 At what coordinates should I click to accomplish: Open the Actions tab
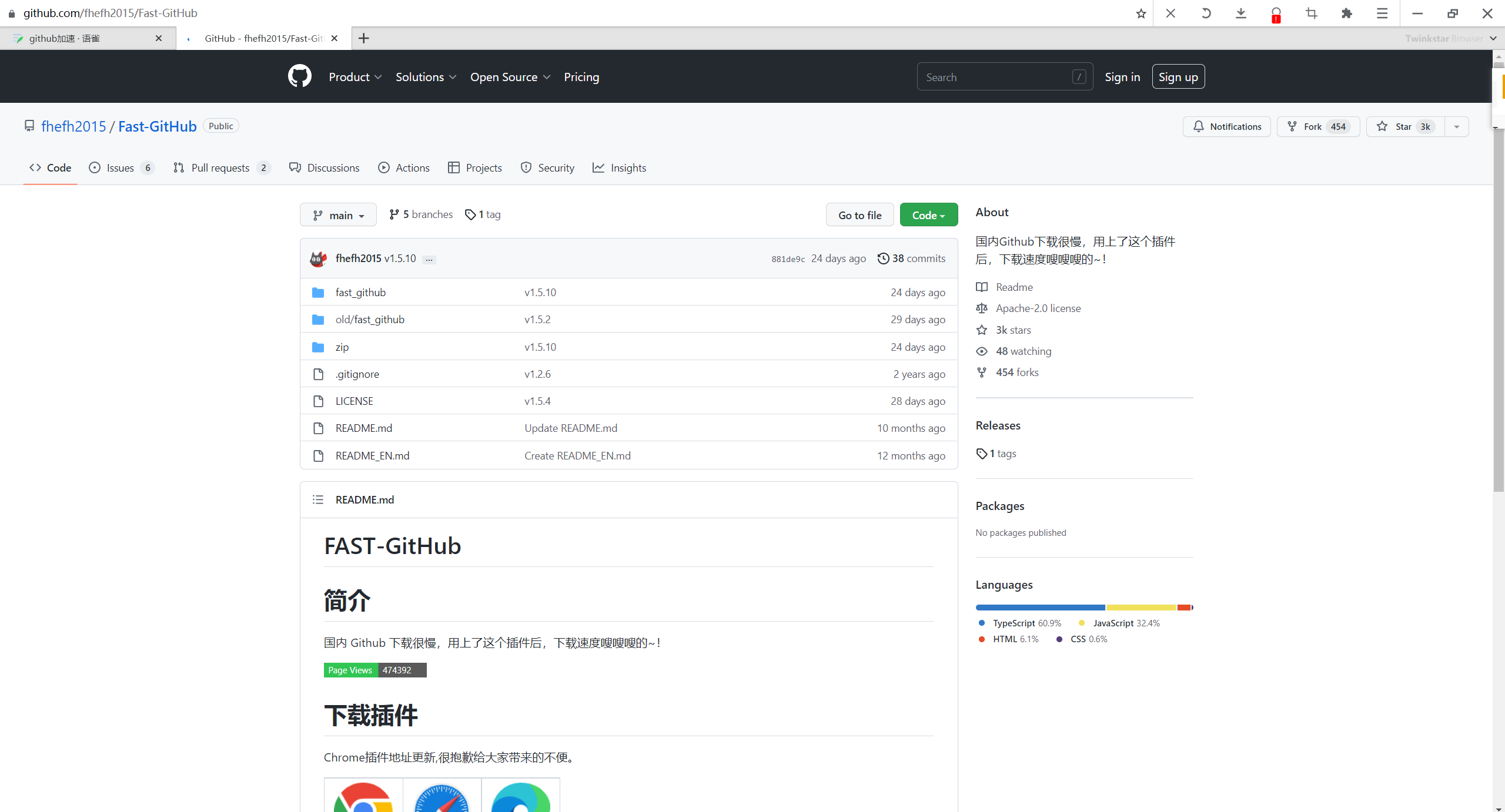coord(403,168)
